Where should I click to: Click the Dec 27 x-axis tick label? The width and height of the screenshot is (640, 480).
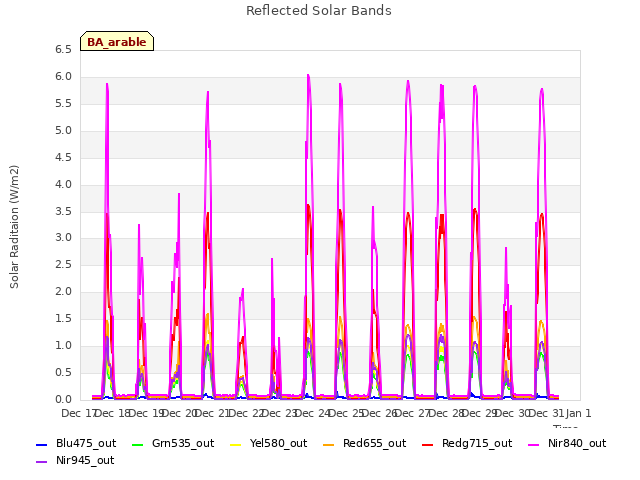pos(413,413)
